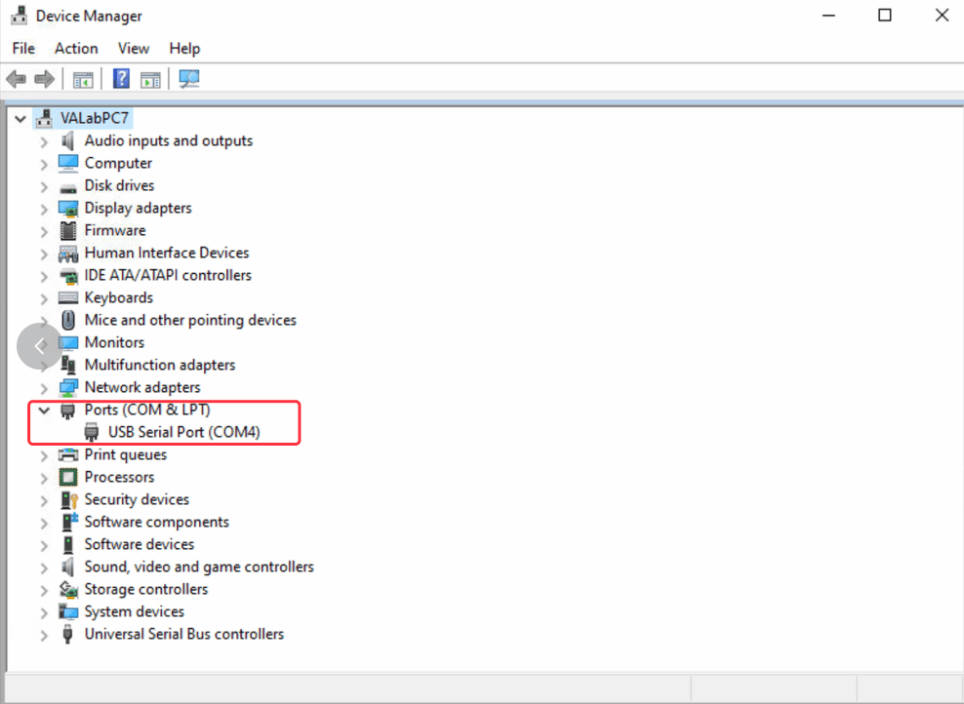Click Scan for hardware changes icon

(x=189, y=79)
